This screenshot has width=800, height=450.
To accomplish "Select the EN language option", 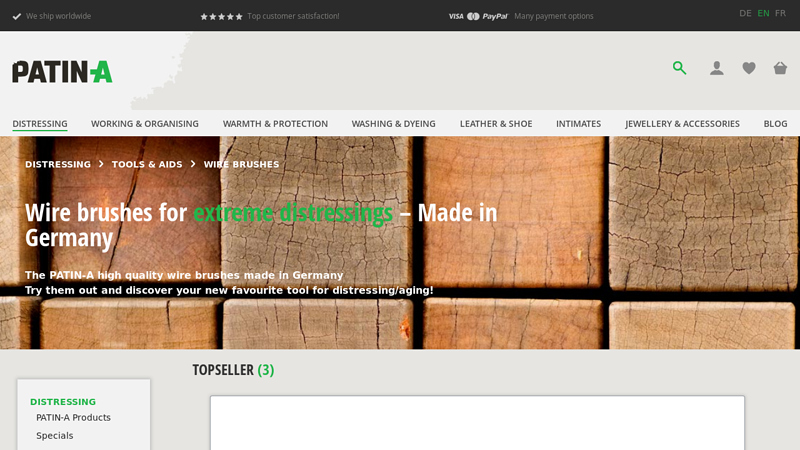I will tap(763, 13).
